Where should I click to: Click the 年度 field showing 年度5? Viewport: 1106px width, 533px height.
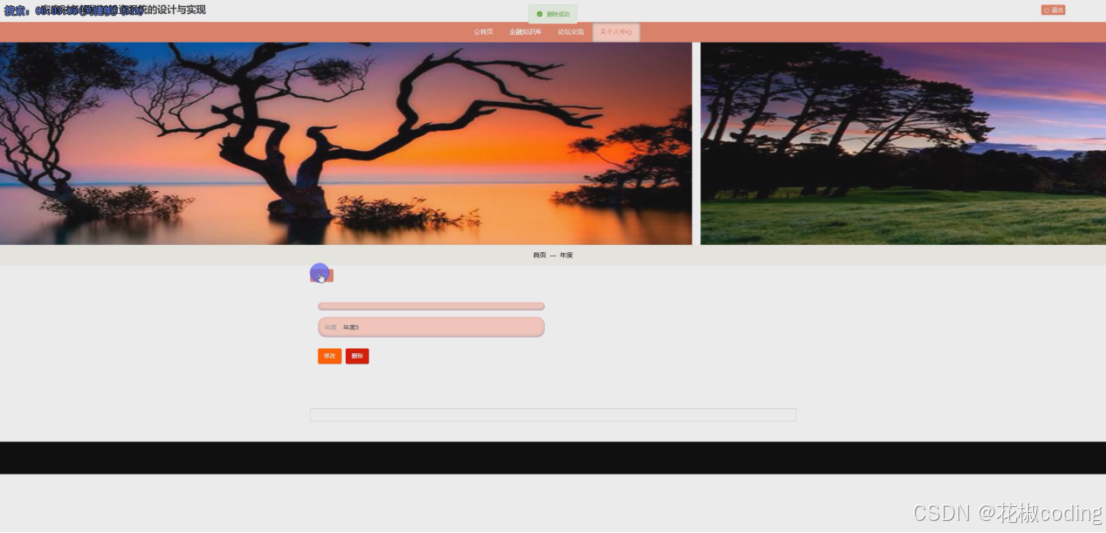click(x=431, y=327)
